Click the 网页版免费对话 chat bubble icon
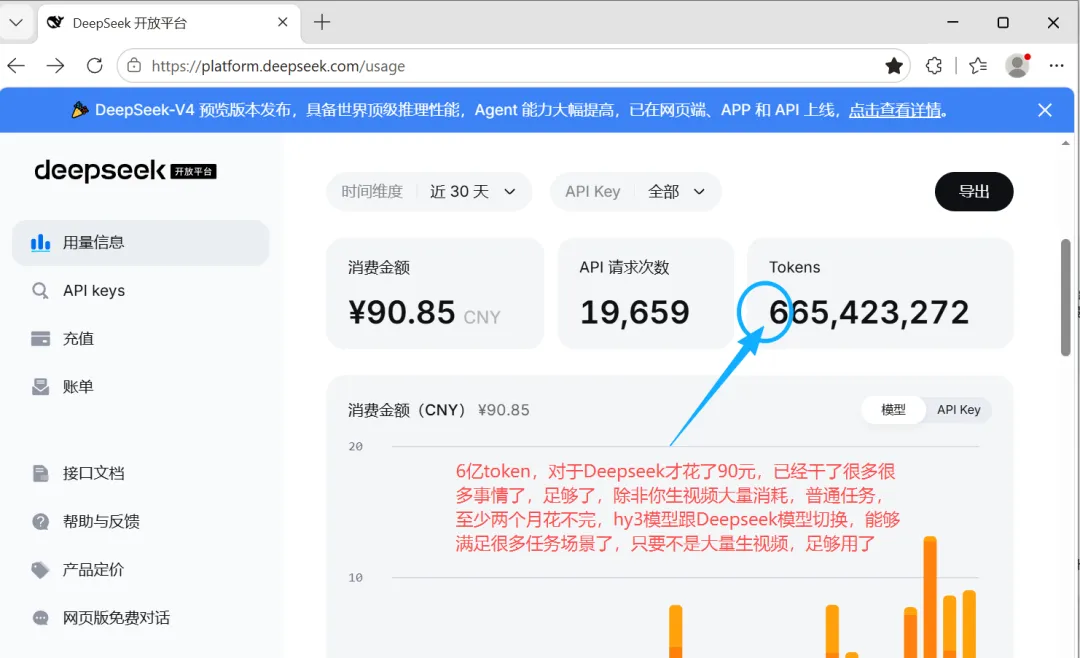Viewport: 1080px width, 658px height. (x=41, y=618)
